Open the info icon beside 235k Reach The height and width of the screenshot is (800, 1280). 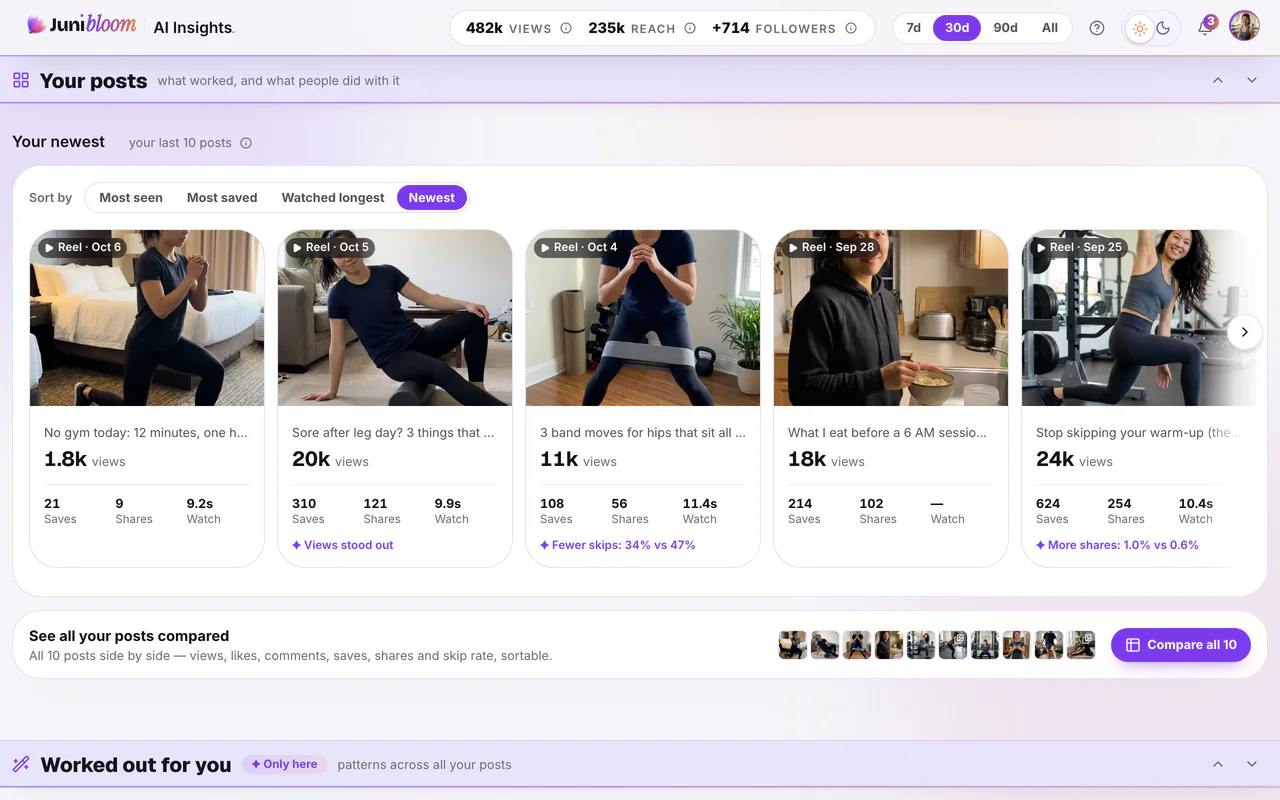[690, 28]
